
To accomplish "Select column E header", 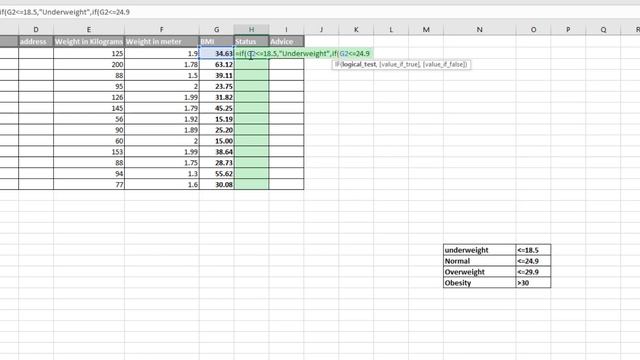I will [89, 29].
